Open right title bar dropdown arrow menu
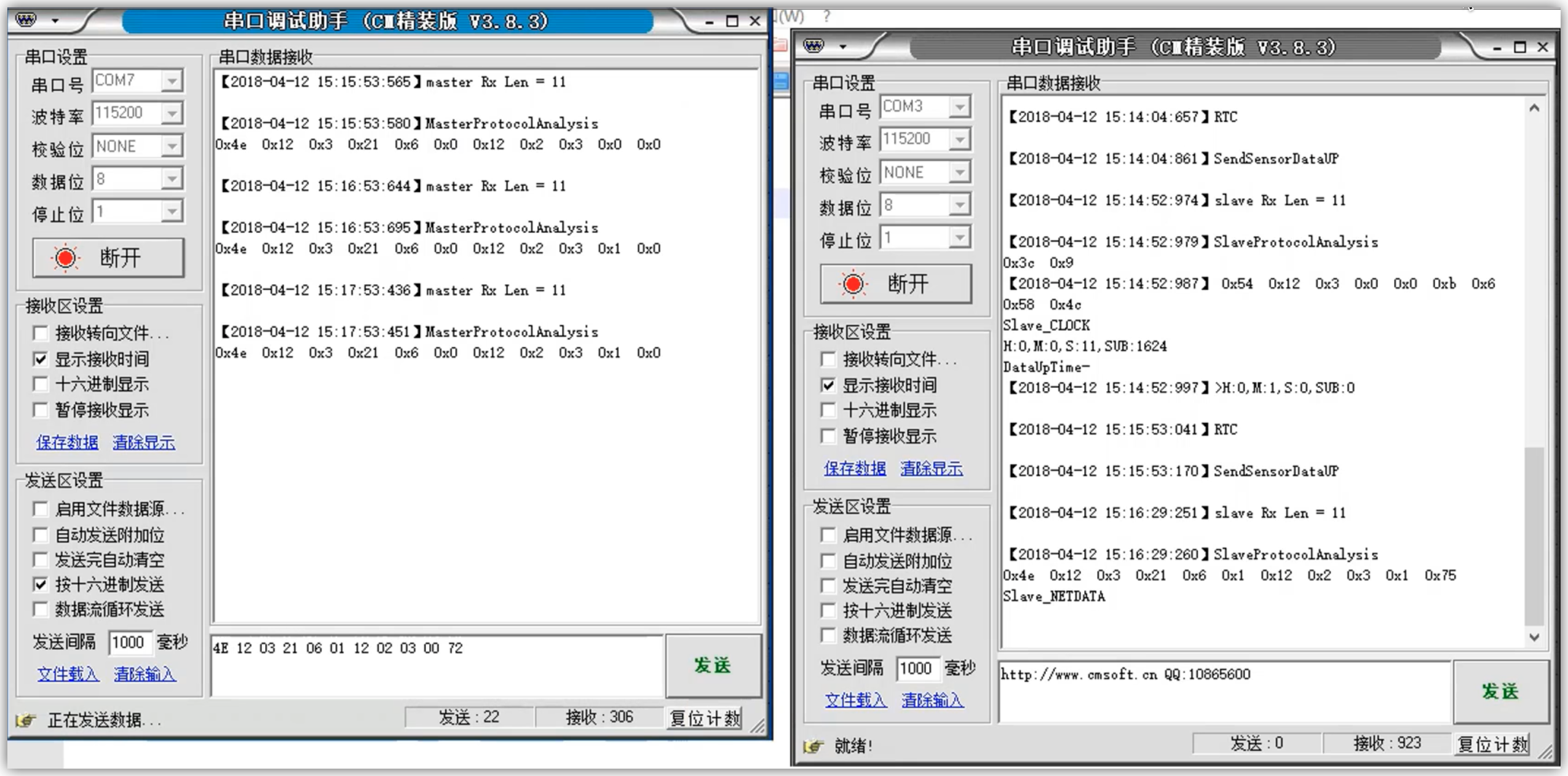 (x=843, y=47)
